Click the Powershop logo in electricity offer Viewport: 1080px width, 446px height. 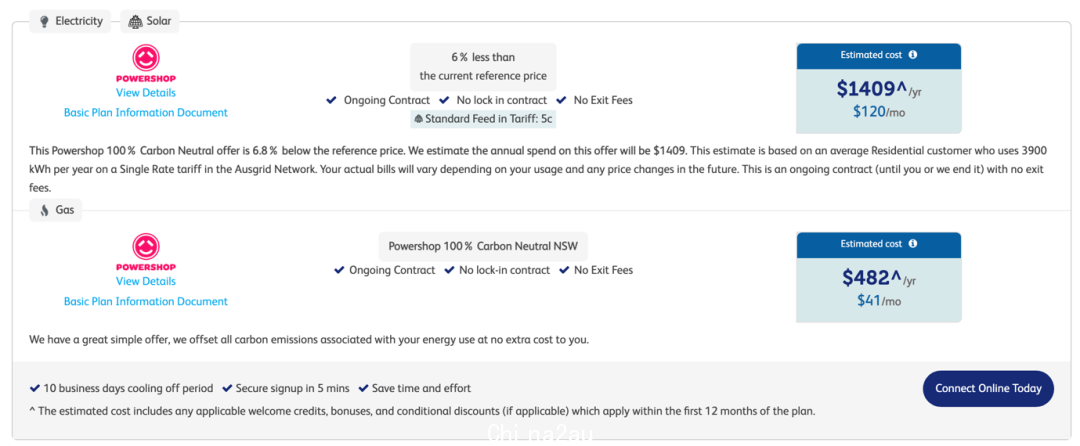tap(146, 64)
